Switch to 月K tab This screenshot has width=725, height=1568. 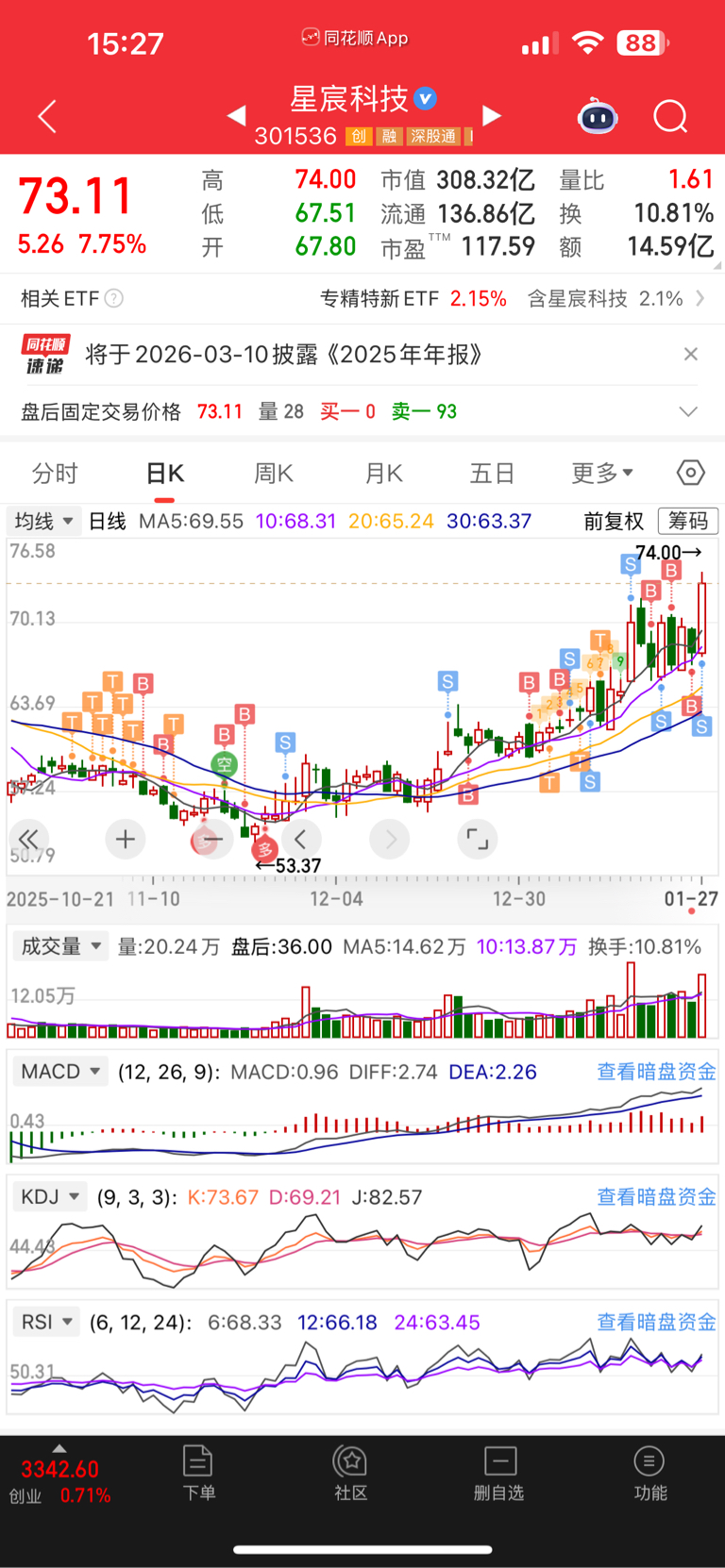click(x=383, y=473)
